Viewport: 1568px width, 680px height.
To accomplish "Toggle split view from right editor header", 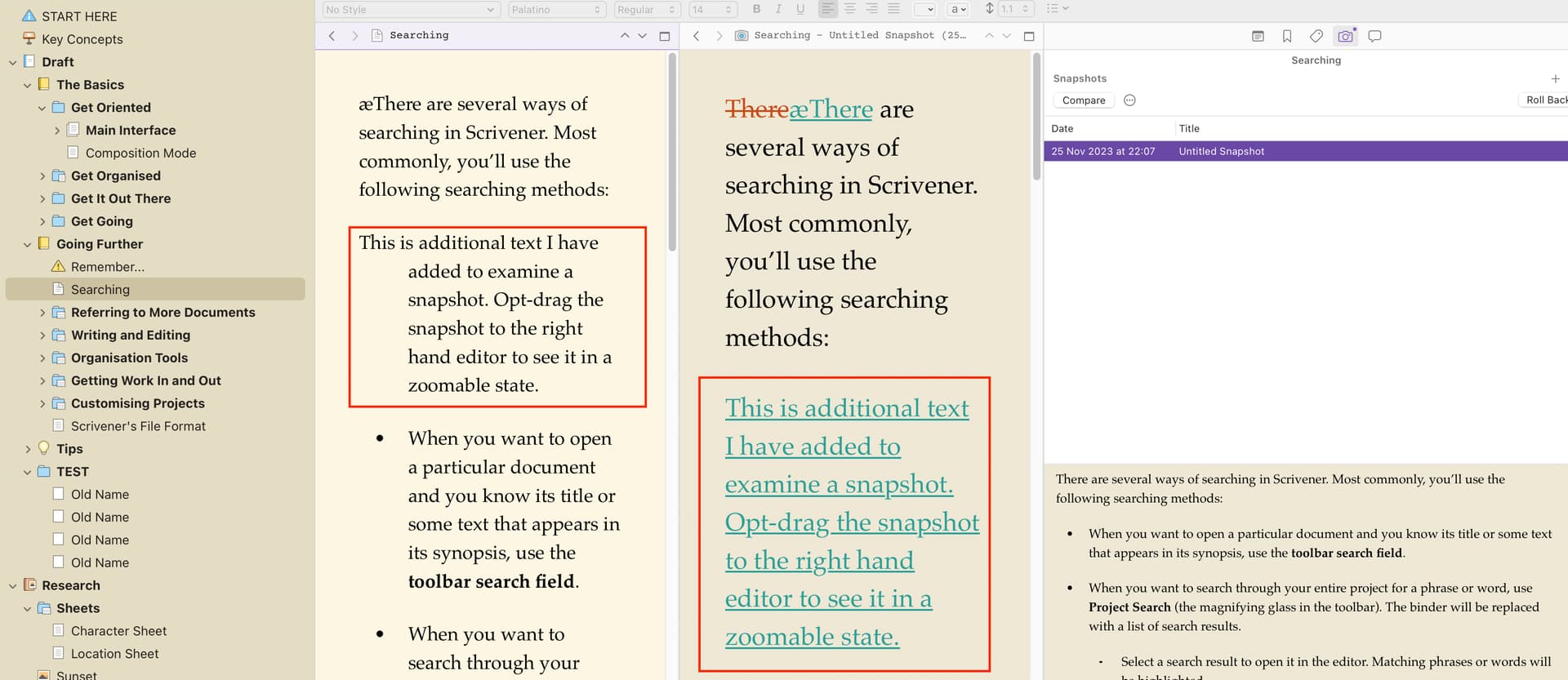I will (1029, 36).
